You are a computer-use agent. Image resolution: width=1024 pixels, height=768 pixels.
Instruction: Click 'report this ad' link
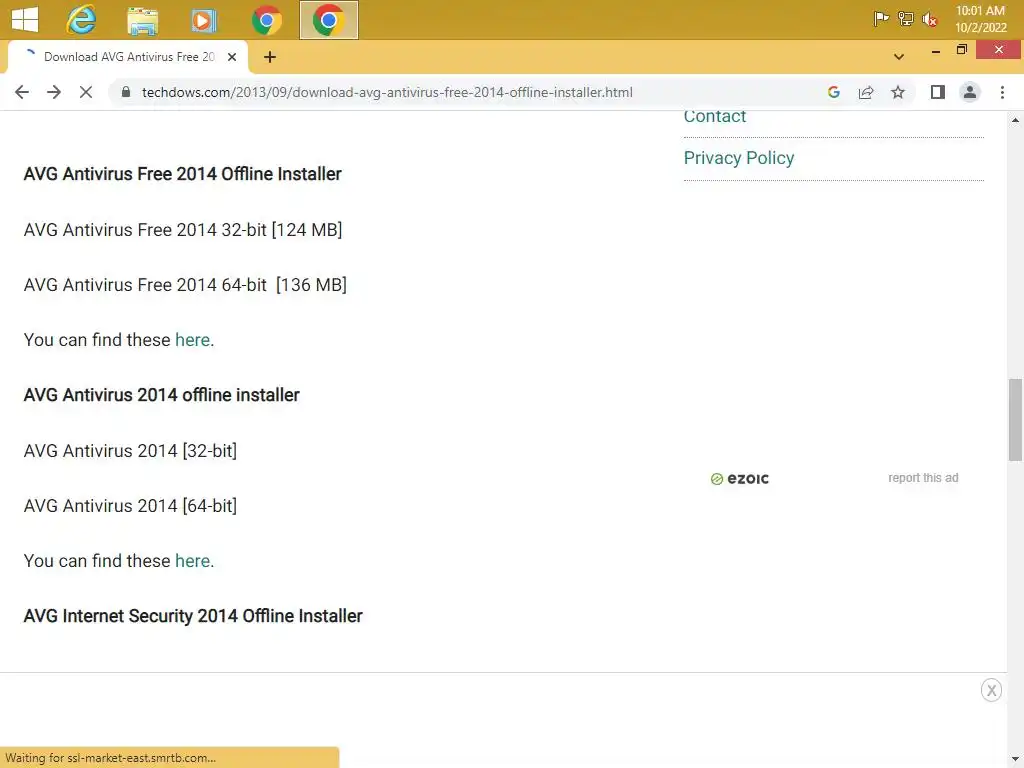pyautogui.click(x=923, y=478)
